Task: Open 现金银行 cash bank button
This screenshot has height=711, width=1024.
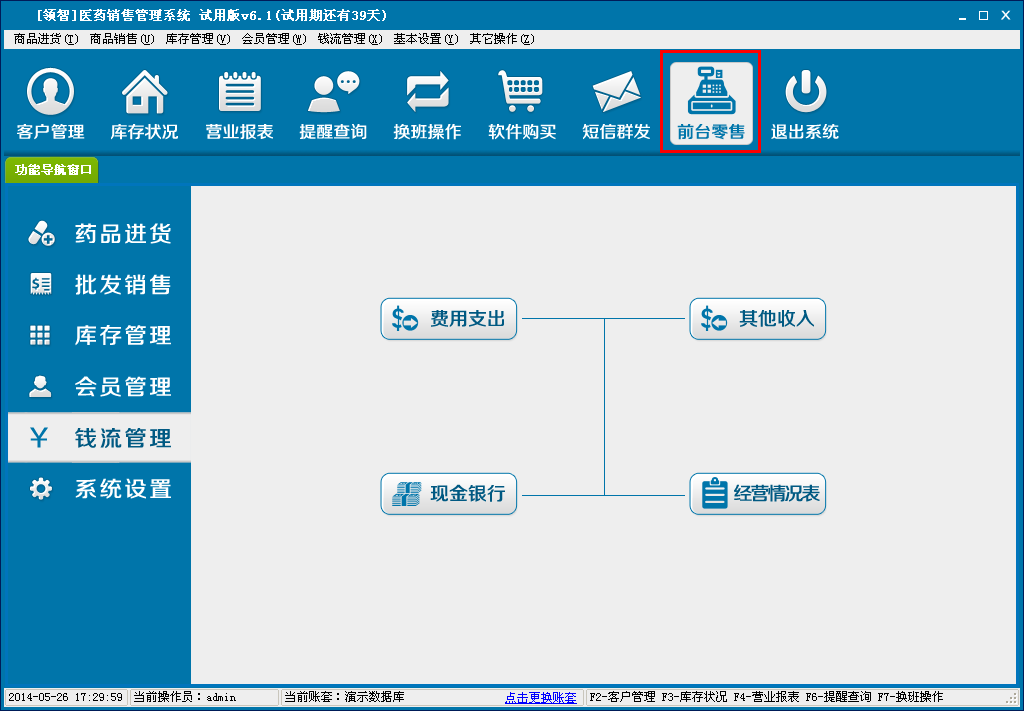Action: click(448, 494)
